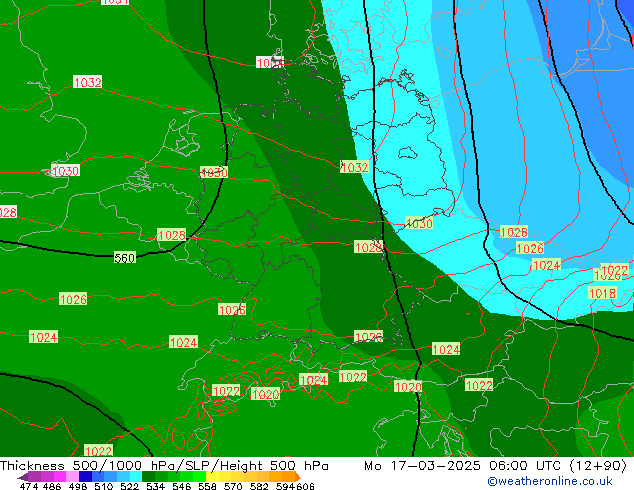Click legend value '582'

point(259,486)
